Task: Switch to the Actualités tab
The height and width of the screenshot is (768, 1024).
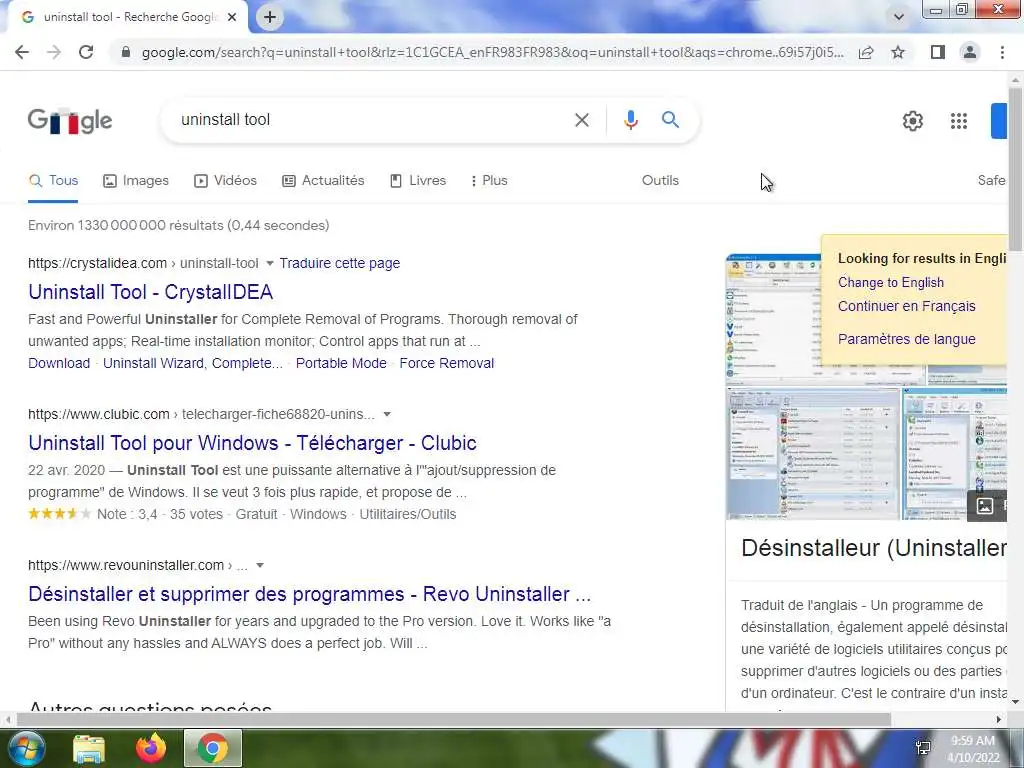Action: tap(323, 181)
